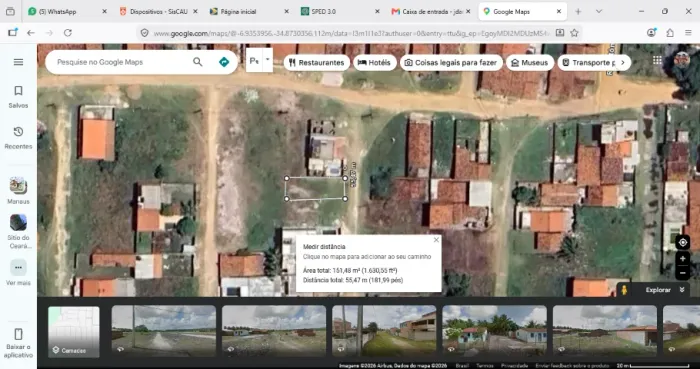This screenshot has width=700, height=369.
Task: Open Sítio do Ceará recent place
Action: pyautogui.click(x=18, y=231)
